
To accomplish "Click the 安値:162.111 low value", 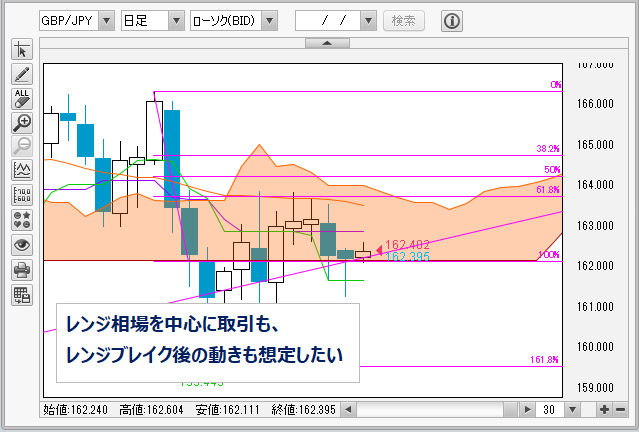I will [227, 410].
